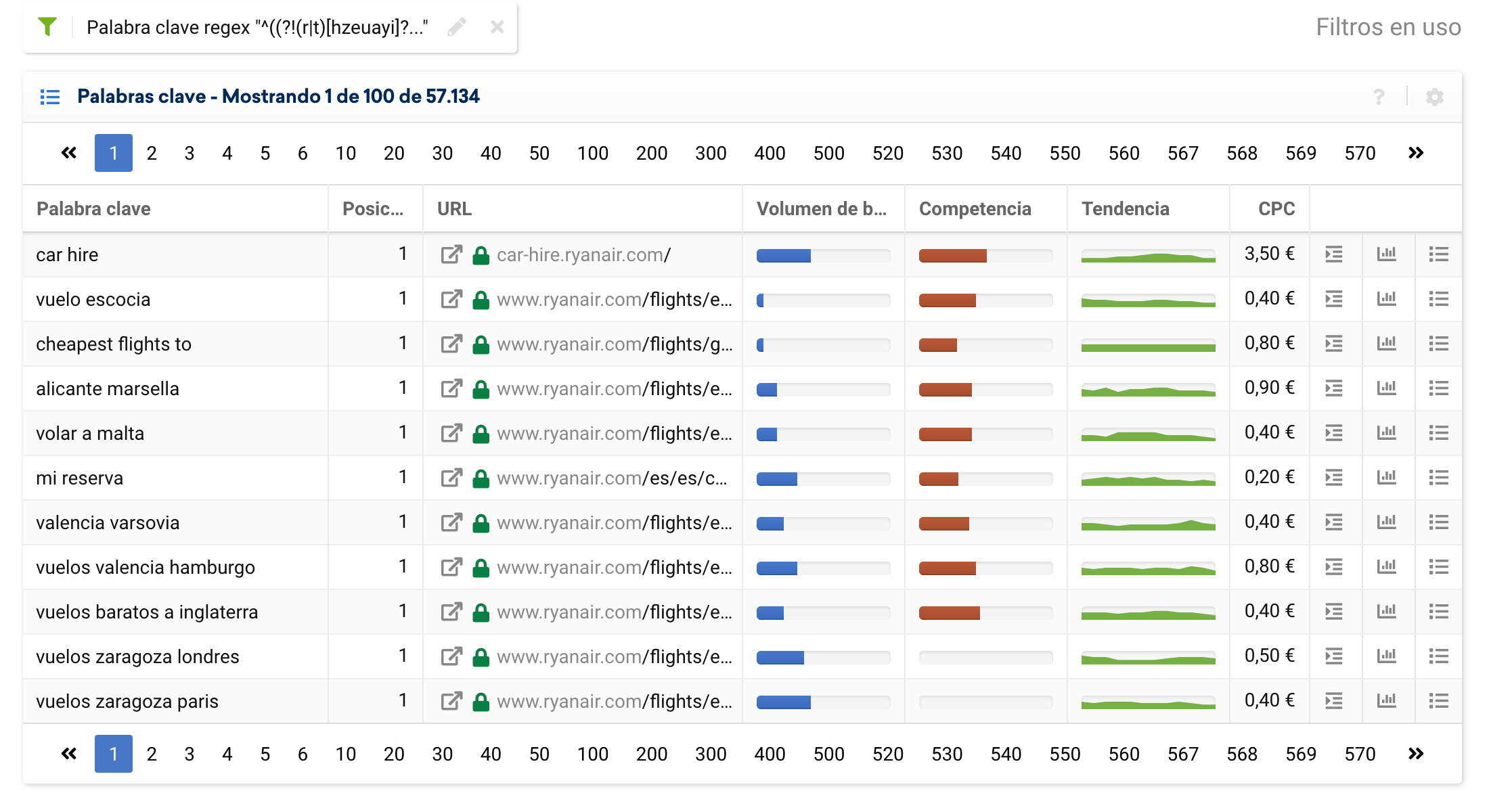This screenshot has height=812, width=1489.
Task: Select keyword "valencia varsovia"
Action: point(108,523)
